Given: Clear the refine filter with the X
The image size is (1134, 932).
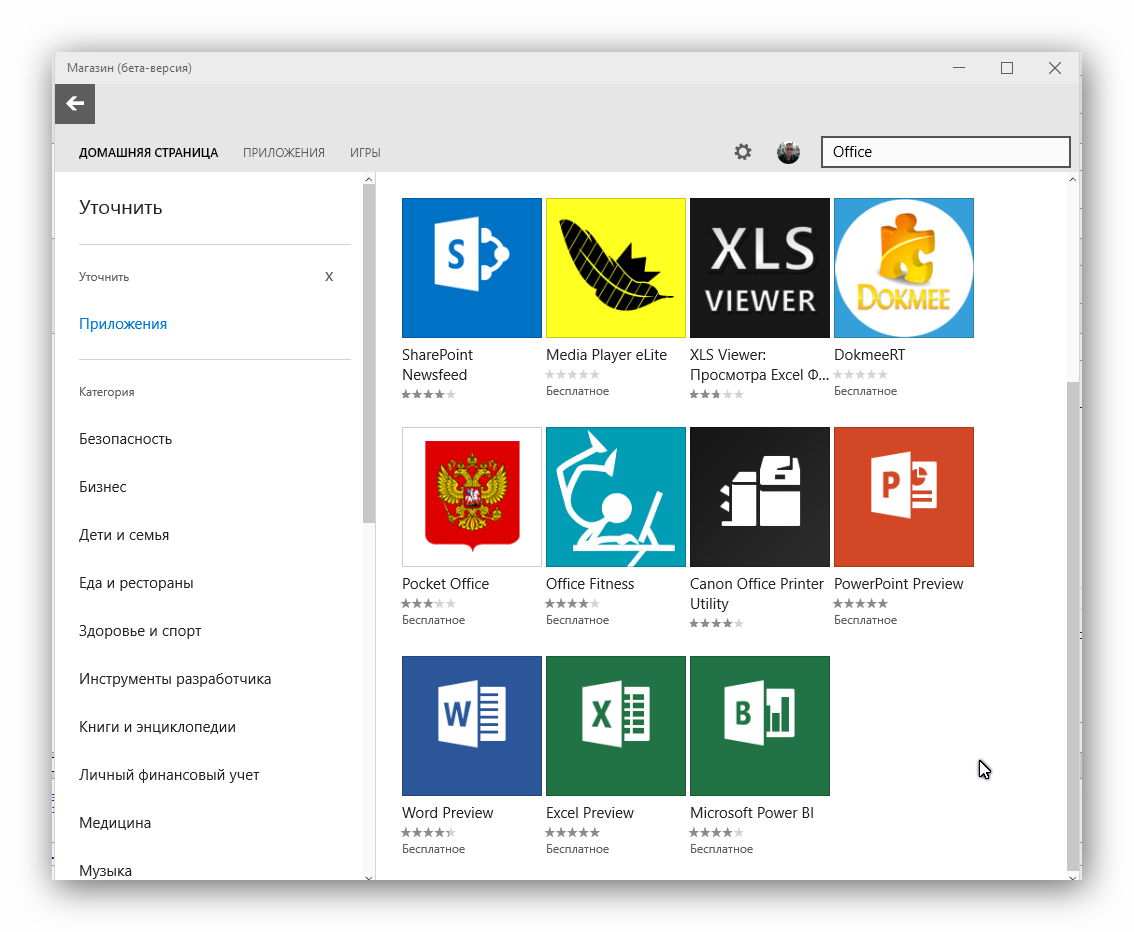Looking at the screenshot, I should tap(329, 277).
